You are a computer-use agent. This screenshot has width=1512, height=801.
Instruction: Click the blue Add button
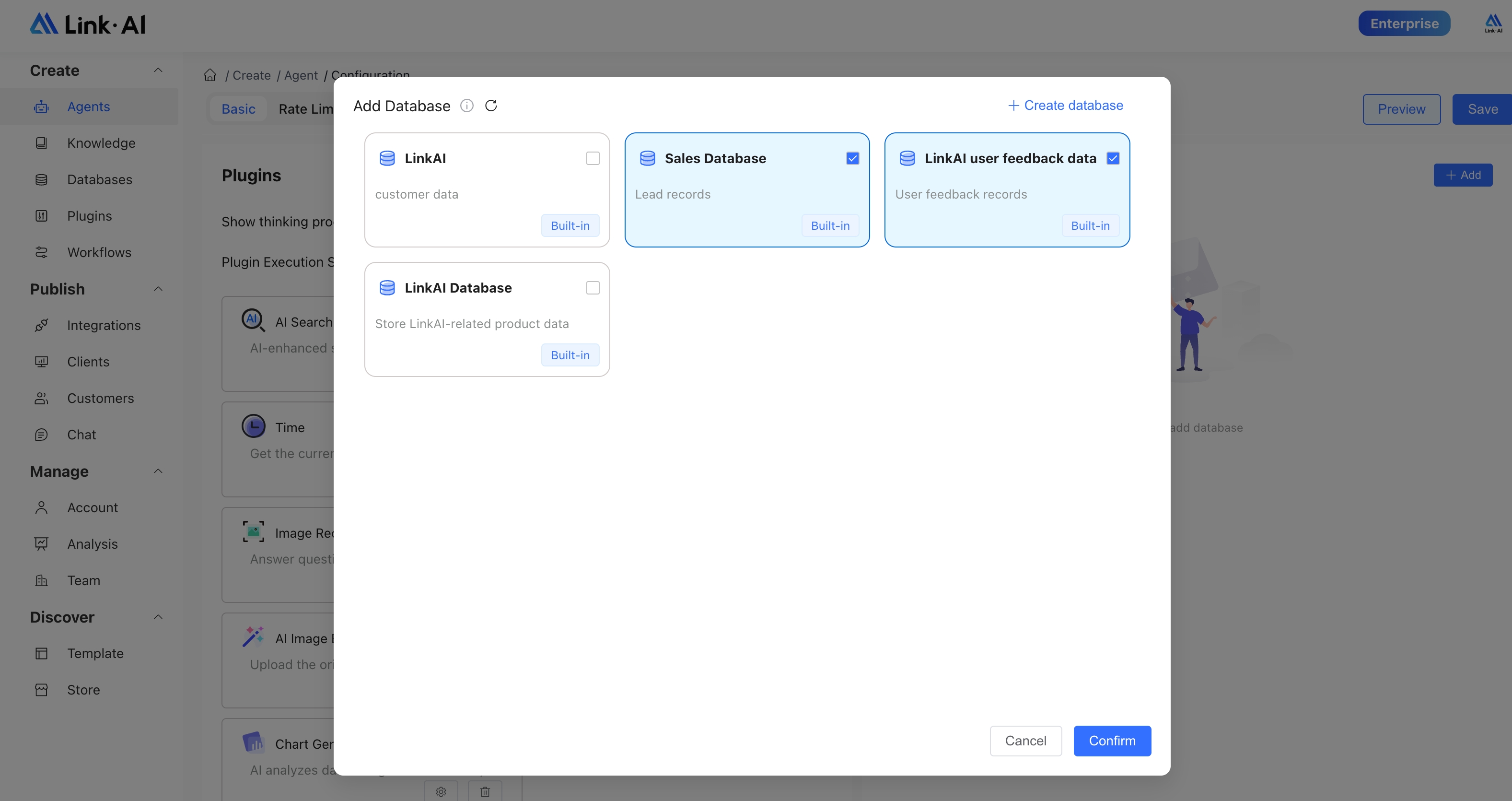pyautogui.click(x=1463, y=175)
